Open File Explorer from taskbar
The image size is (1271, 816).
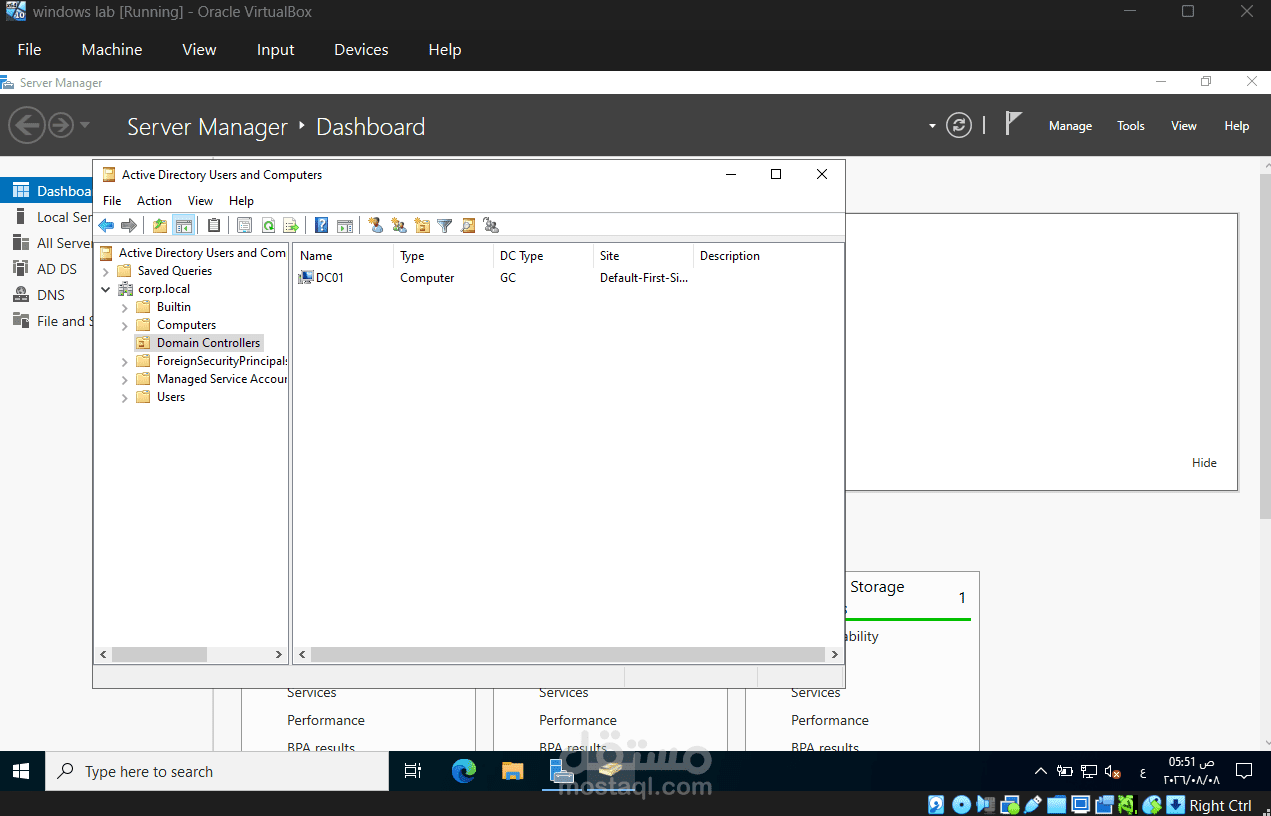512,771
